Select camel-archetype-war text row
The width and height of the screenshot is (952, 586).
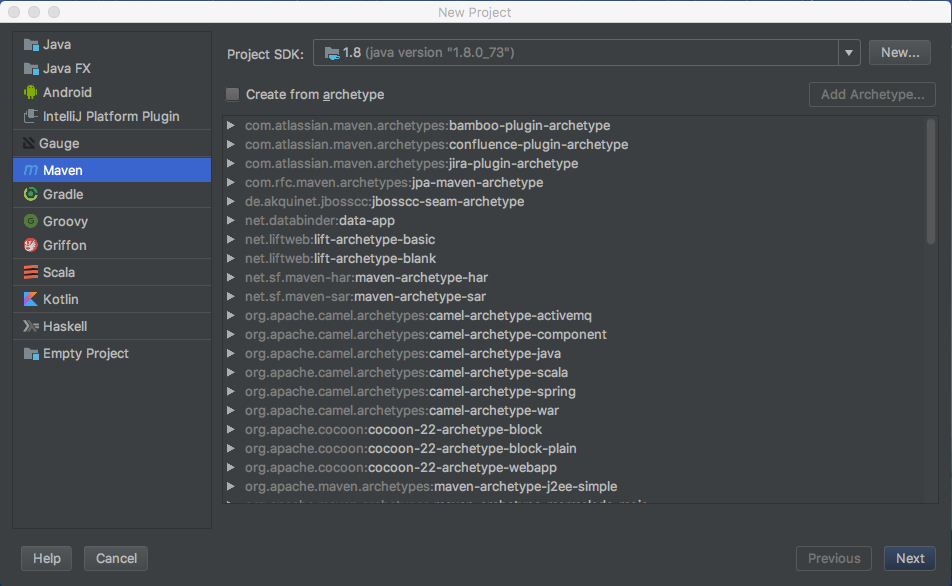click(401, 411)
